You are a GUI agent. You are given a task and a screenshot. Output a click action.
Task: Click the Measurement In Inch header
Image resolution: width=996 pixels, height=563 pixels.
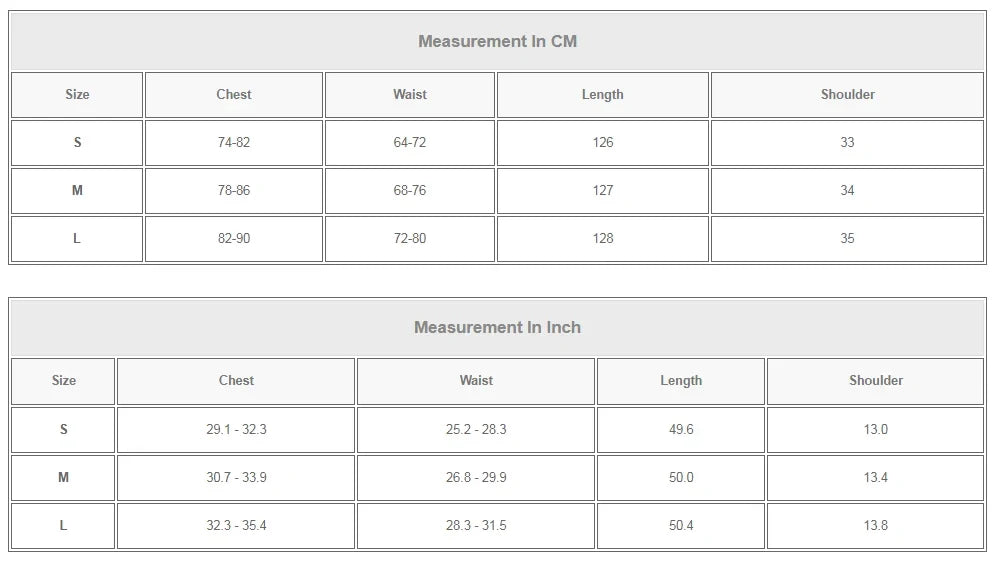point(497,327)
